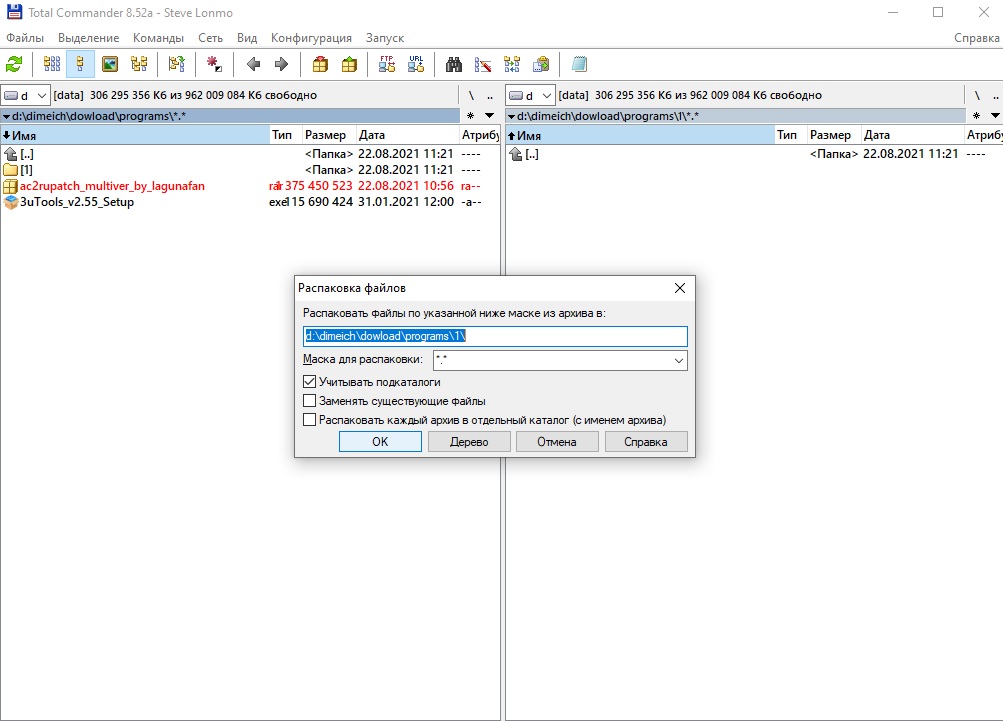Open left panel directory history arrow
This screenshot has height=721, width=1003.
(489, 116)
